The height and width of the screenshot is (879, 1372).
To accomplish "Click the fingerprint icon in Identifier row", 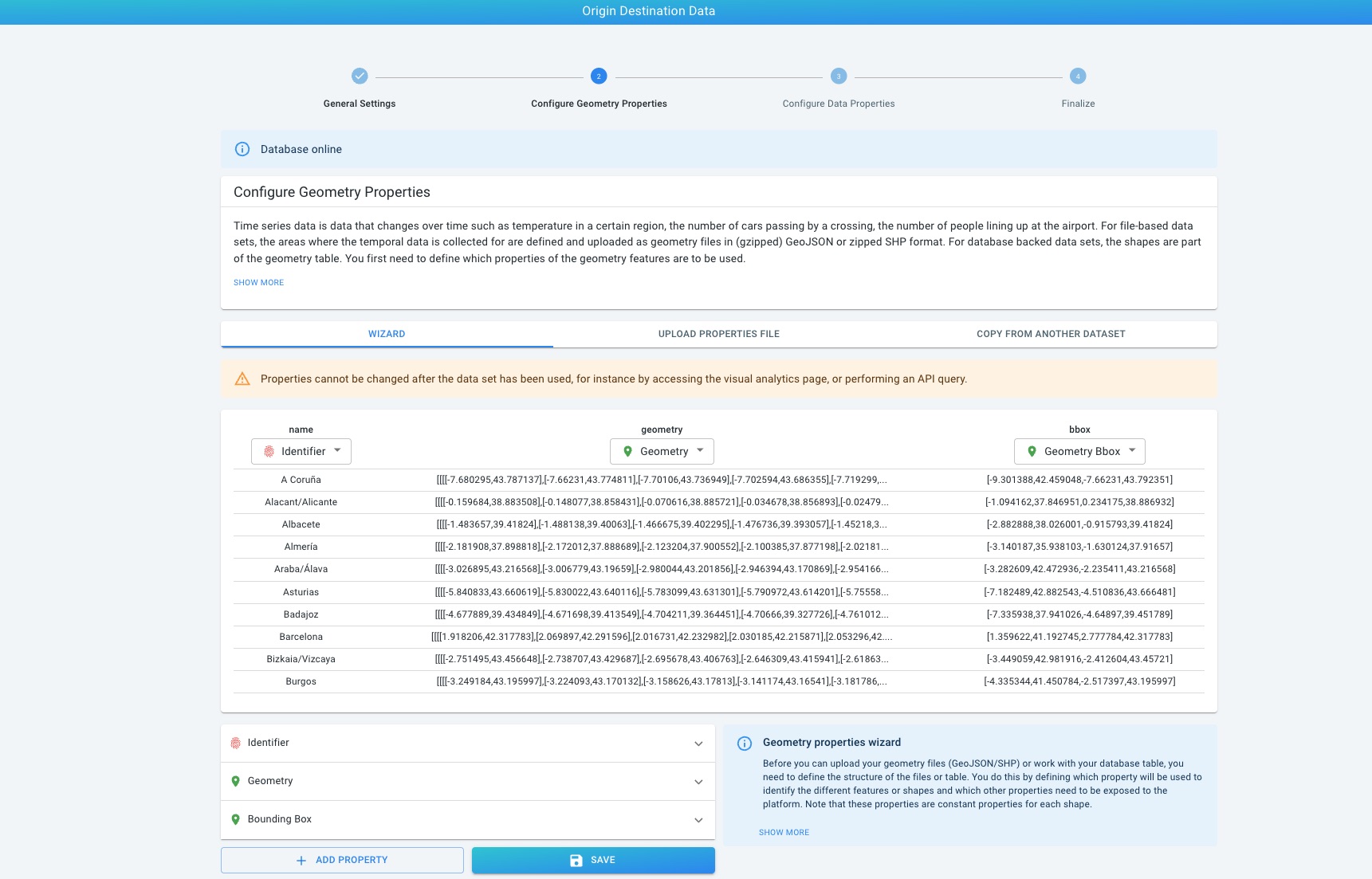I will point(236,744).
